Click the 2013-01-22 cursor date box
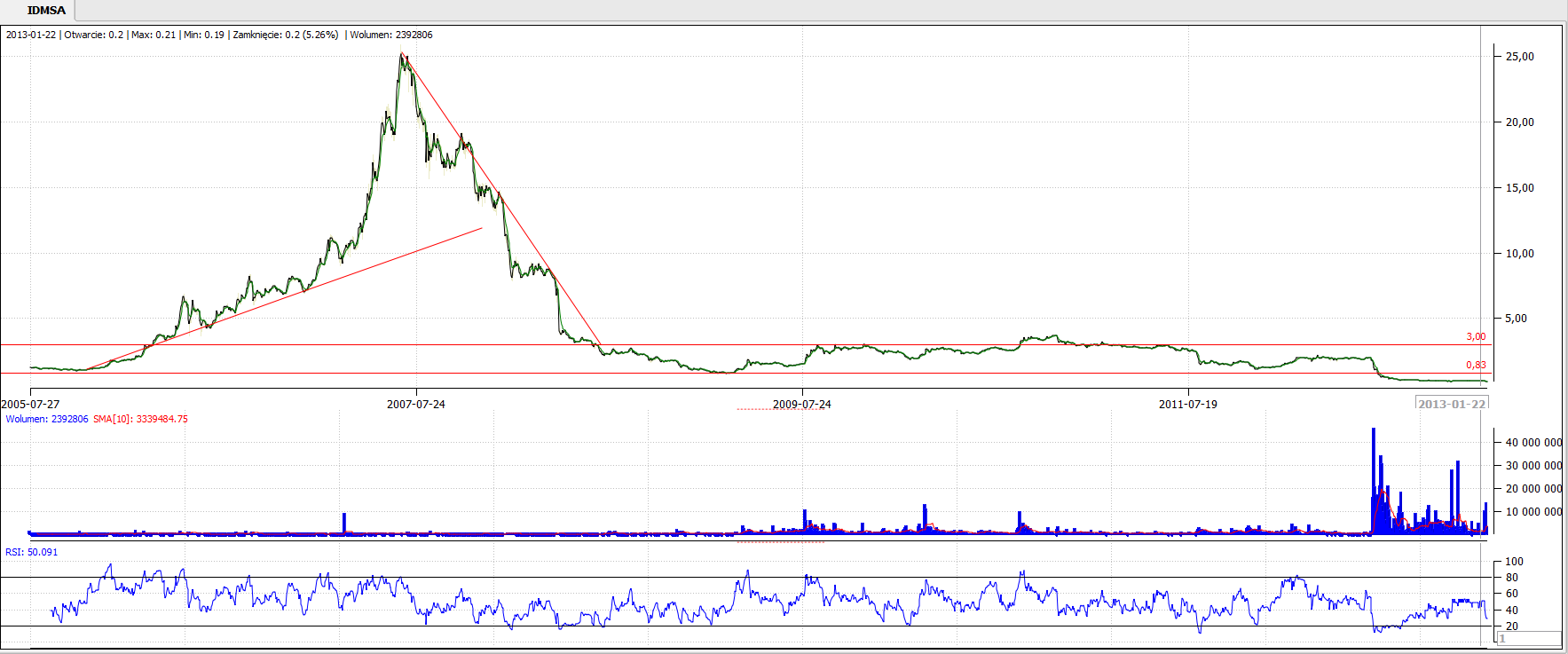This screenshot has height=654, width=1568. click(1452, 404)
